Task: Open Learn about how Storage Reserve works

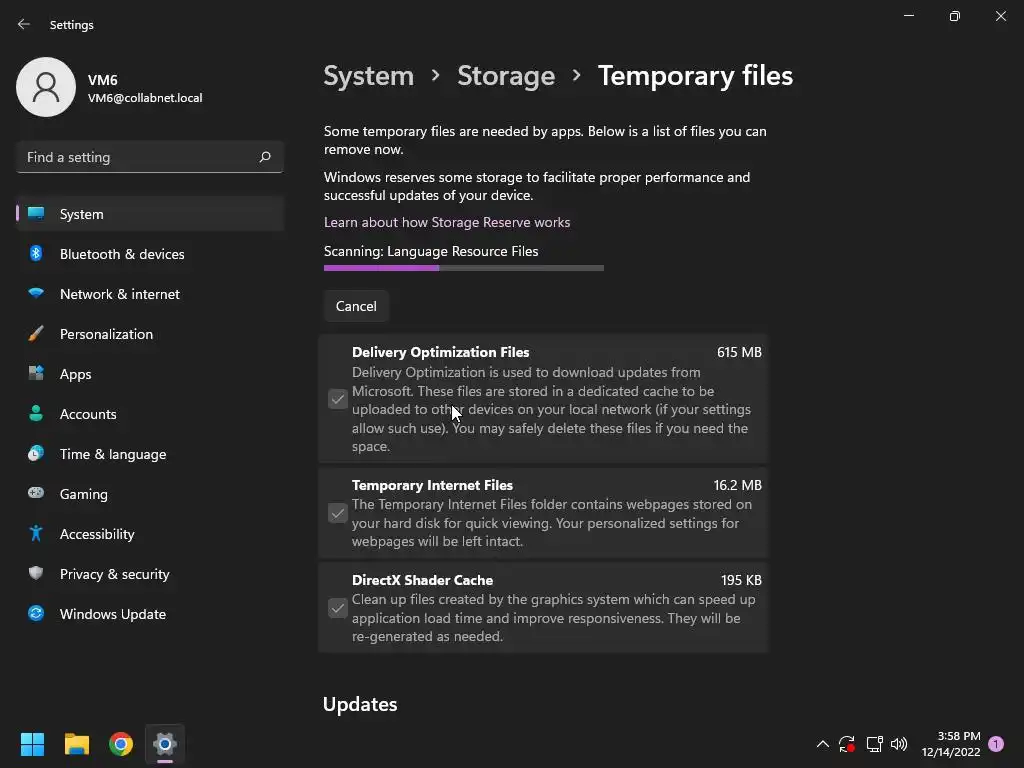Action: pos(447,222)
